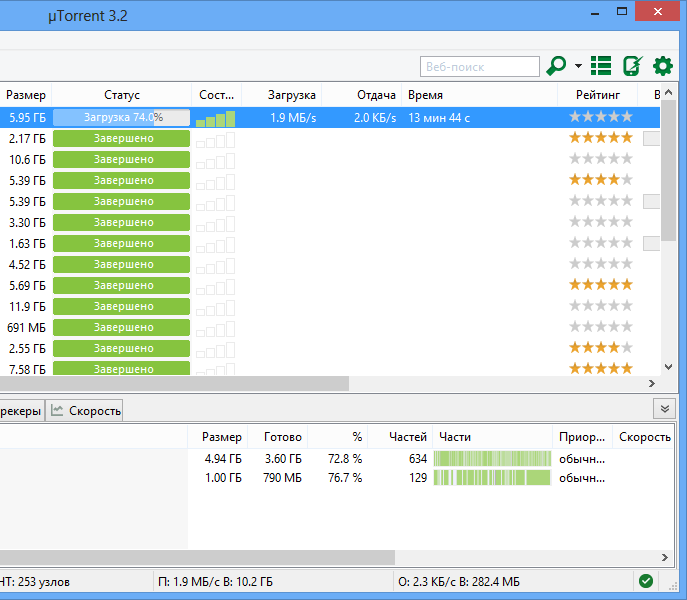This screenshot has width=687, height=600.
Task: Sort torrents by the Рейтинг column header
Action: coord(597,95)
